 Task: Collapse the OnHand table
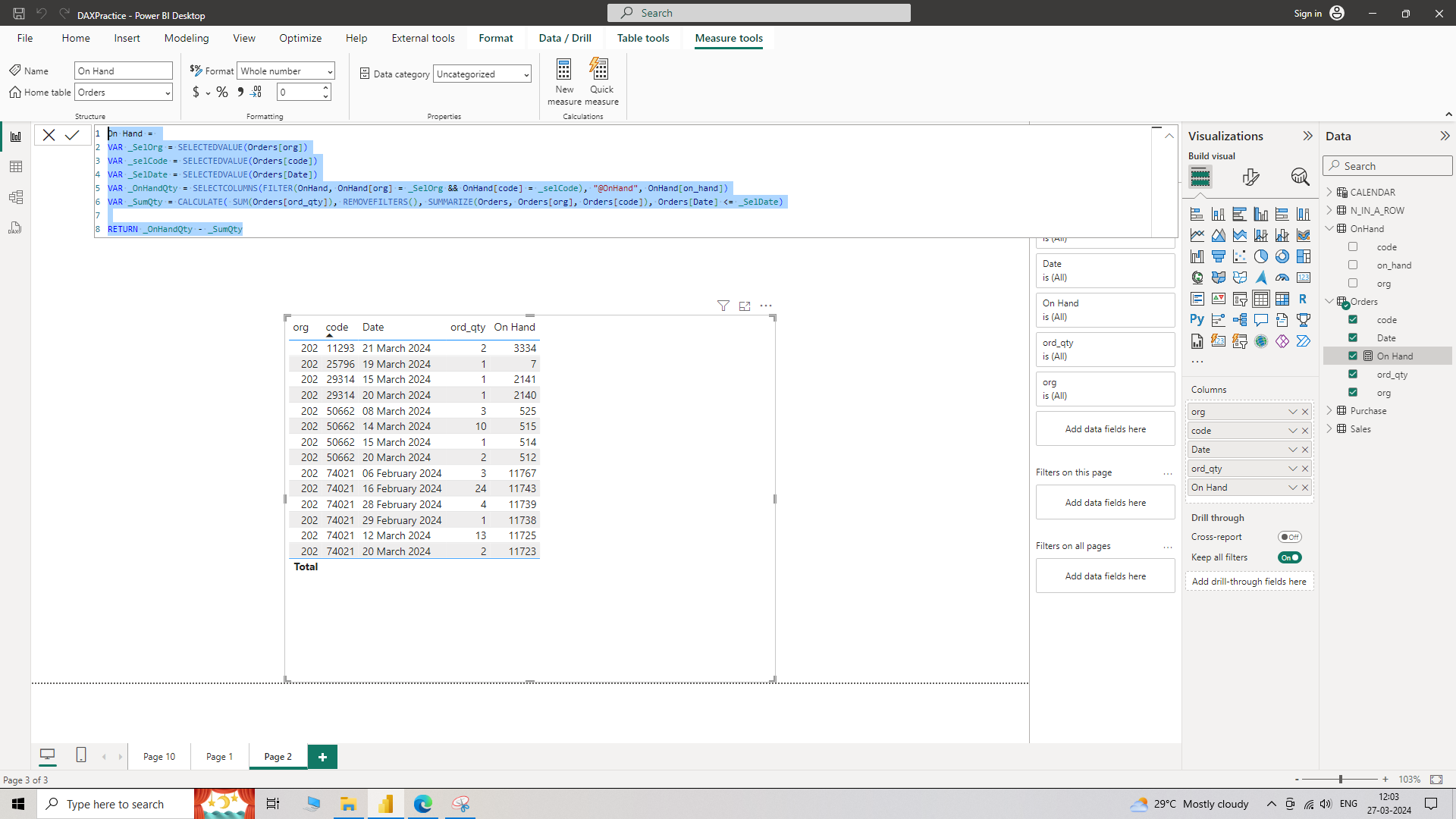[x=1329, y=228]
